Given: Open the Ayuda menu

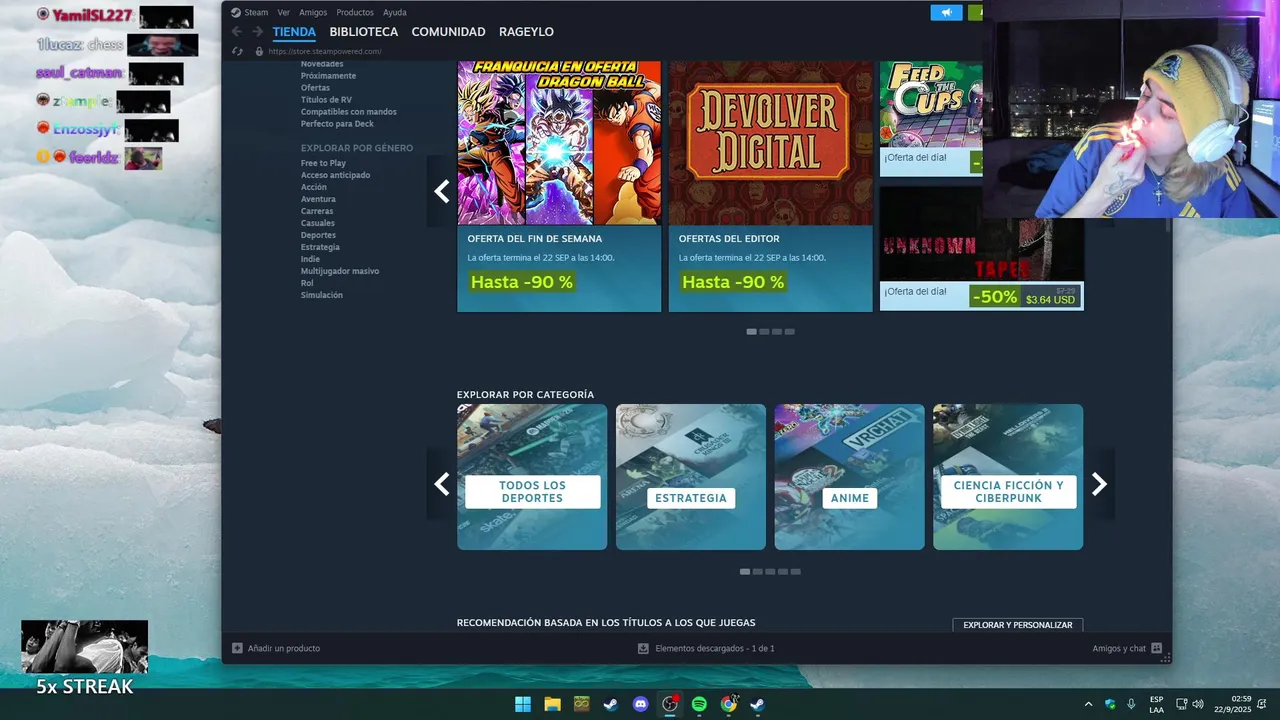Looking at the screenshot, I should [395, 13].
